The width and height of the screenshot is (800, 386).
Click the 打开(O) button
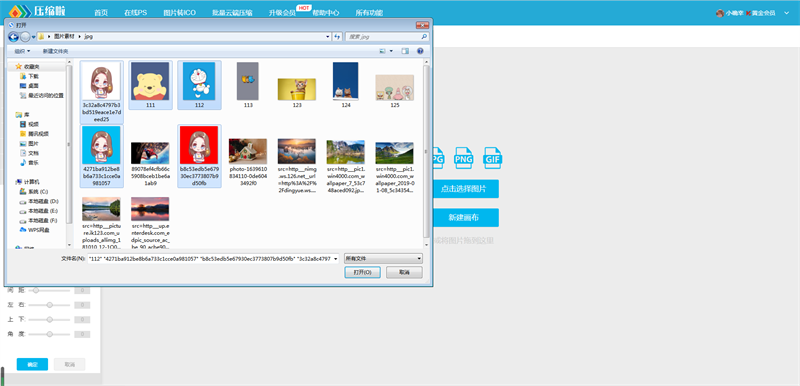tap(362, 273)
